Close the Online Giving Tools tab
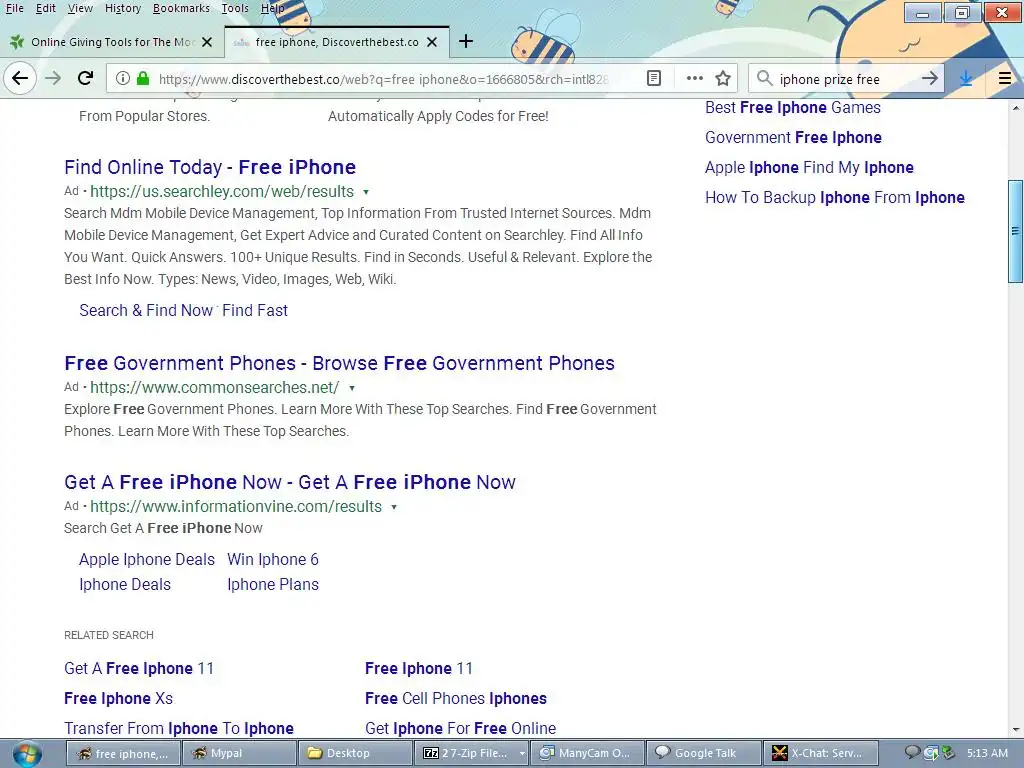 point(207,42)
